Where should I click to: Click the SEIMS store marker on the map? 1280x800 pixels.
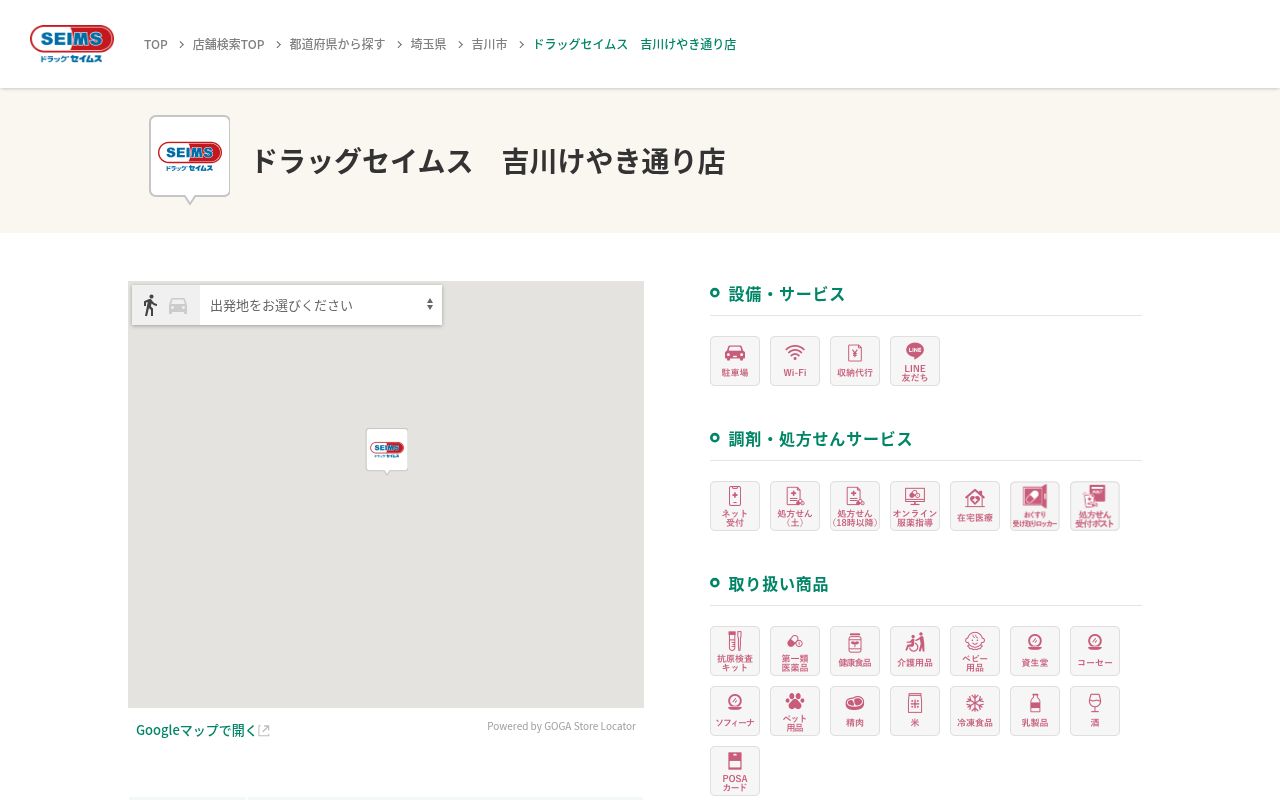[x=387, y=451]
